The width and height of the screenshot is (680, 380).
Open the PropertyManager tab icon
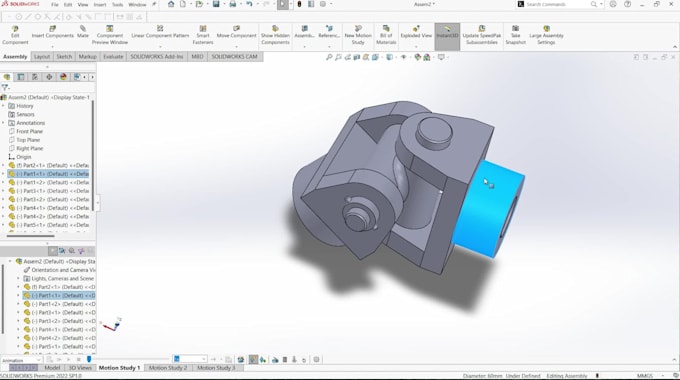[21, 77]
